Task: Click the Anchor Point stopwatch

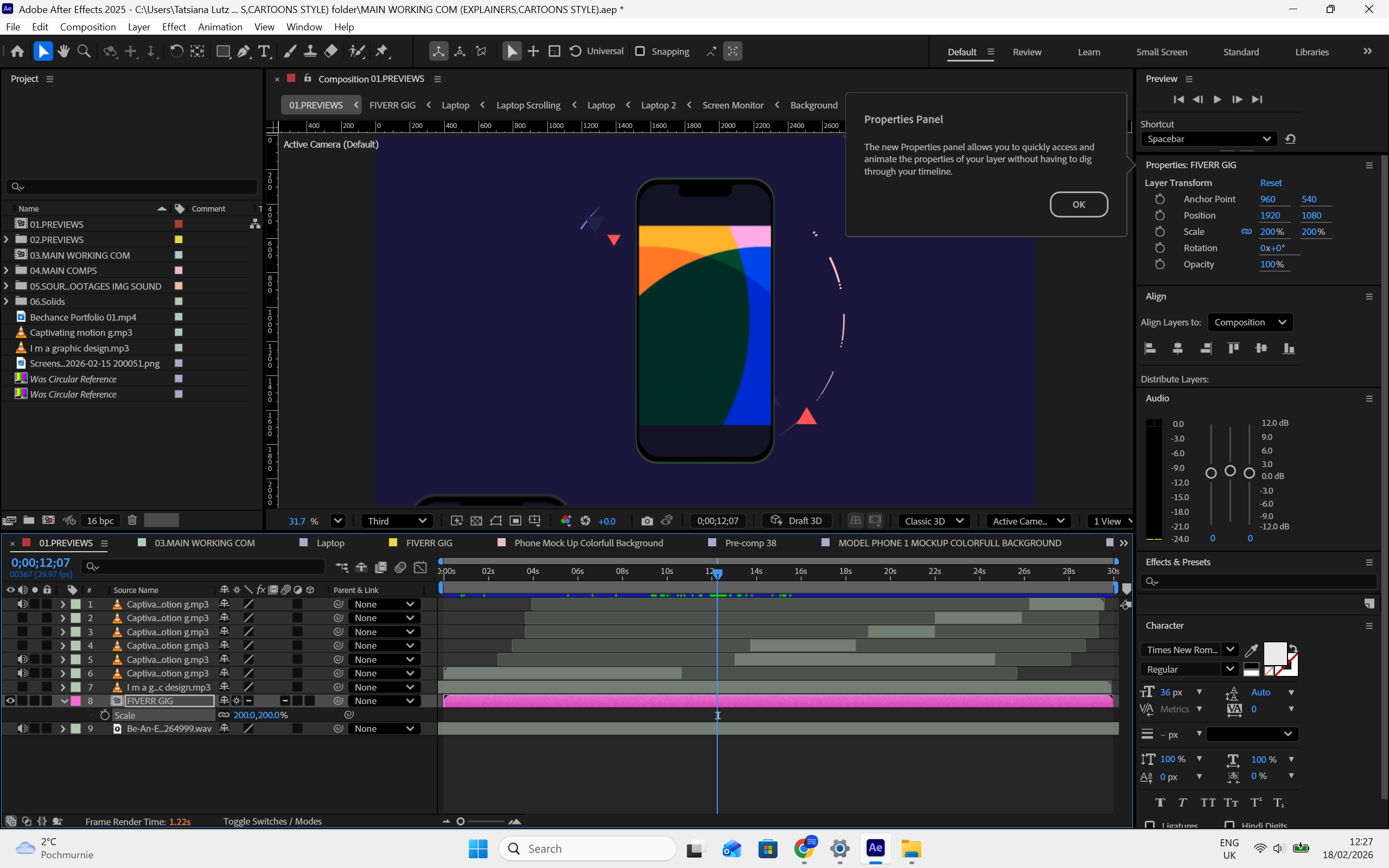Action: coord(1160,199)
